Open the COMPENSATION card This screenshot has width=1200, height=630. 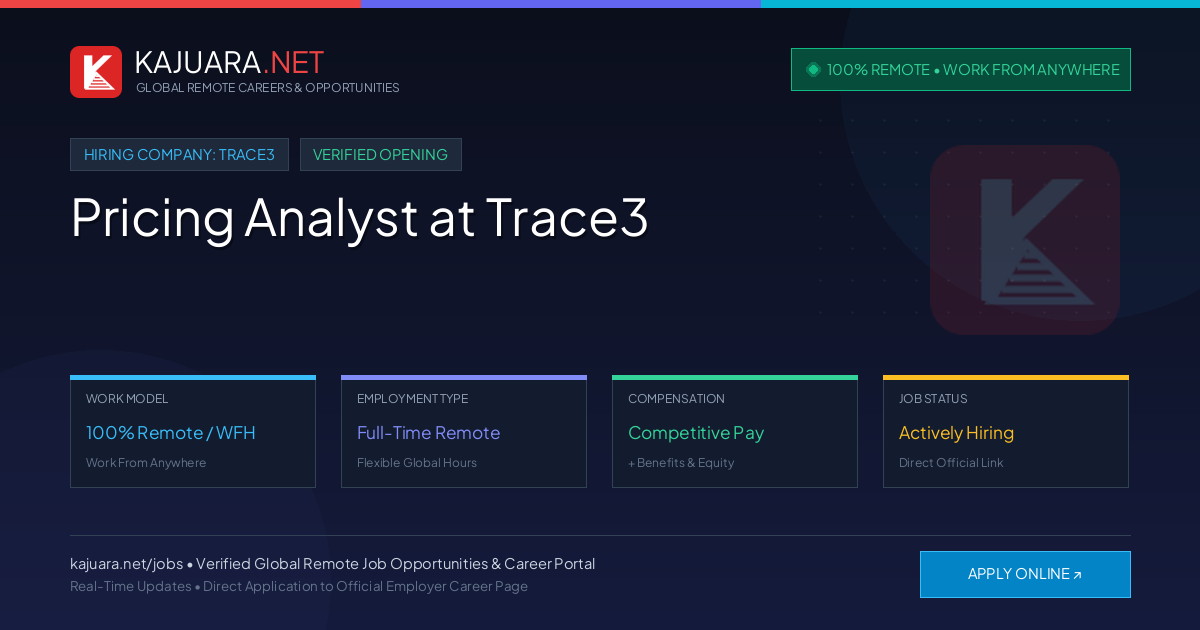click(x=735, y=432)
